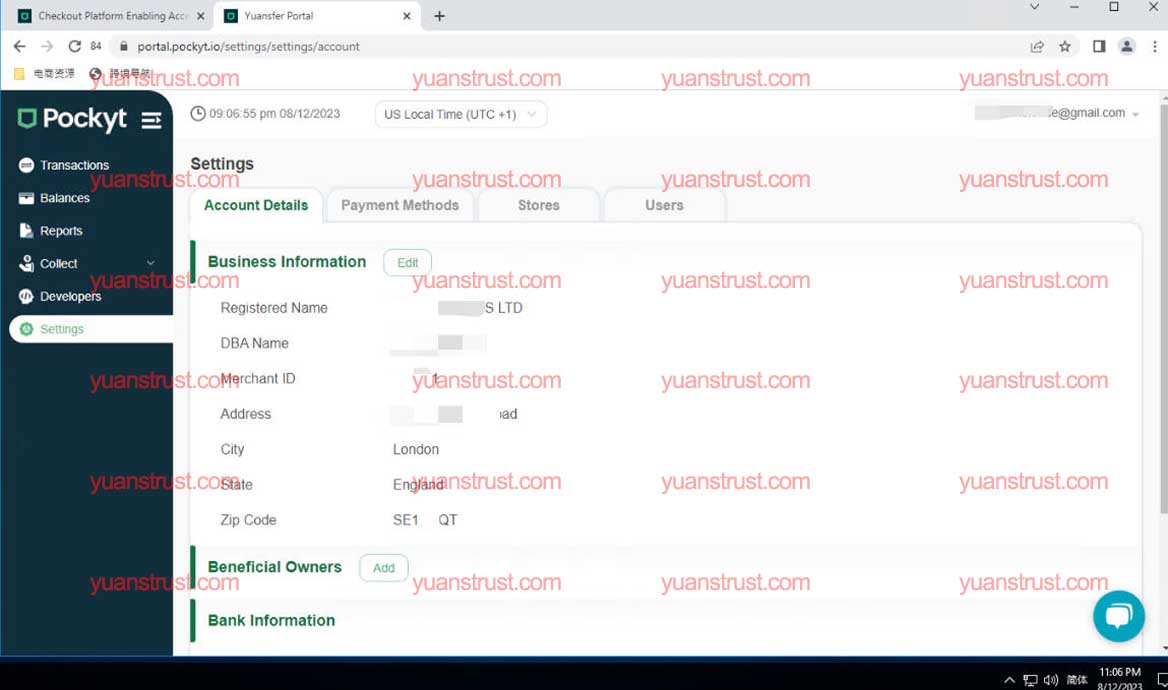Image resolution: width=1168 pixels, height=690 pixels.
Task: Open the gmail account user dropdown
Action: [1058, 113]
